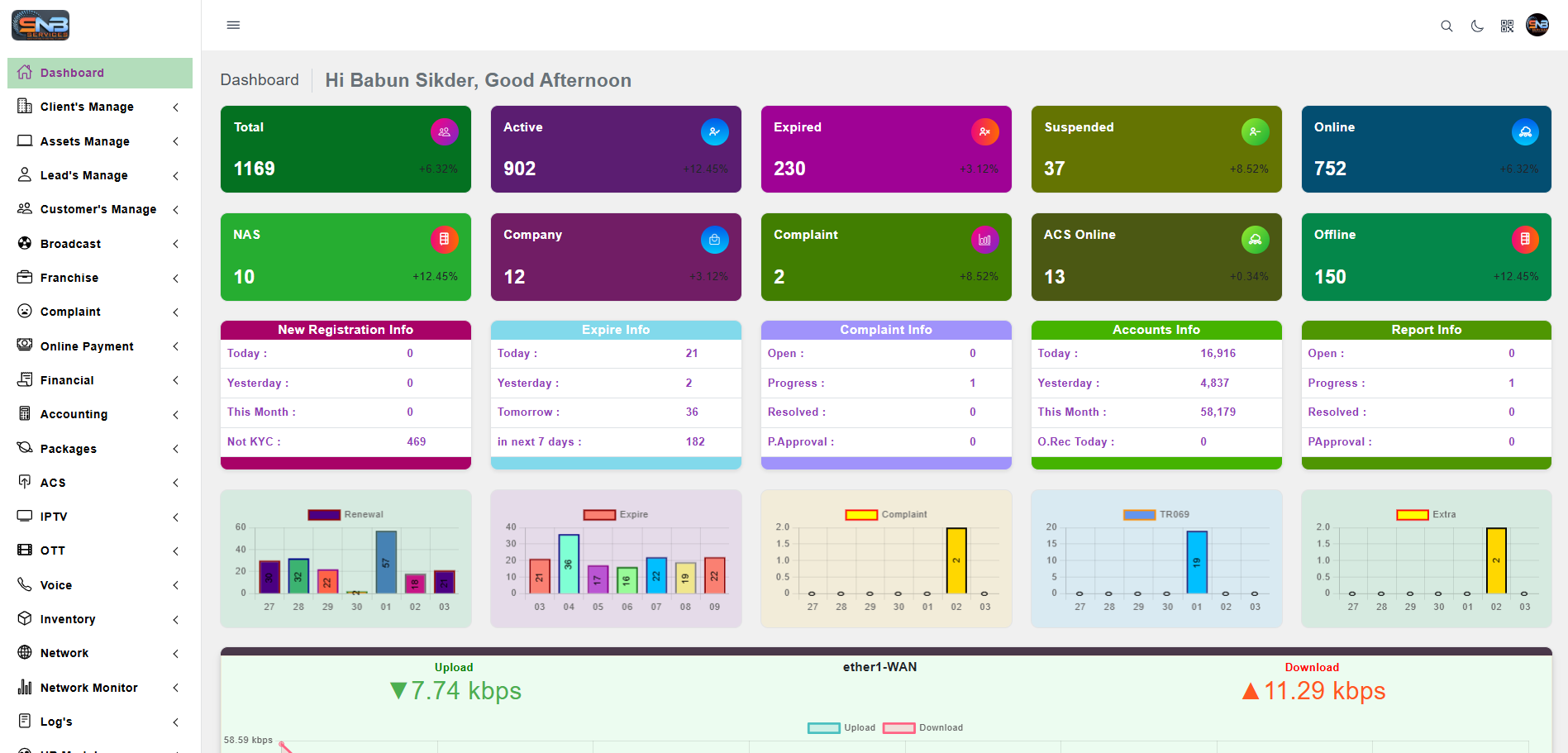Click the Online Payment sidebar icon

(25, 346)
